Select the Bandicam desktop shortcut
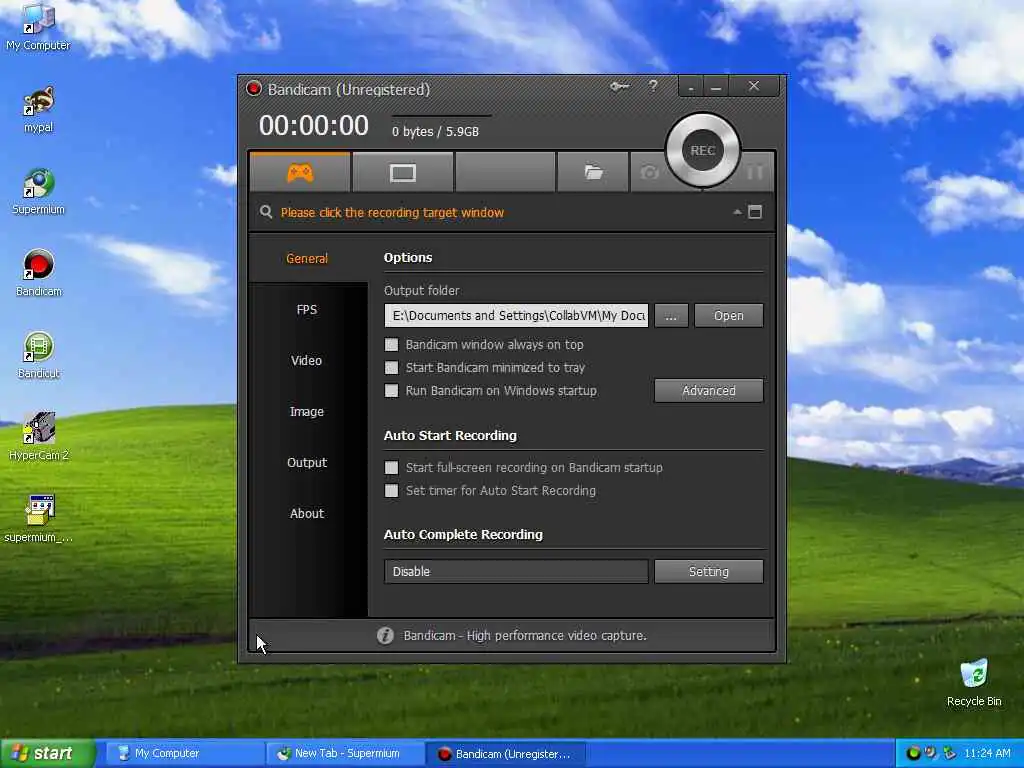1024x768 pixels. pos(39,273)
